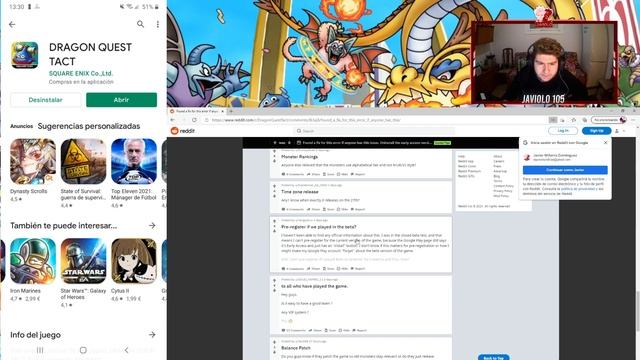
Task: Downvote the 'Time zone release' post
Action: point(274,196)
